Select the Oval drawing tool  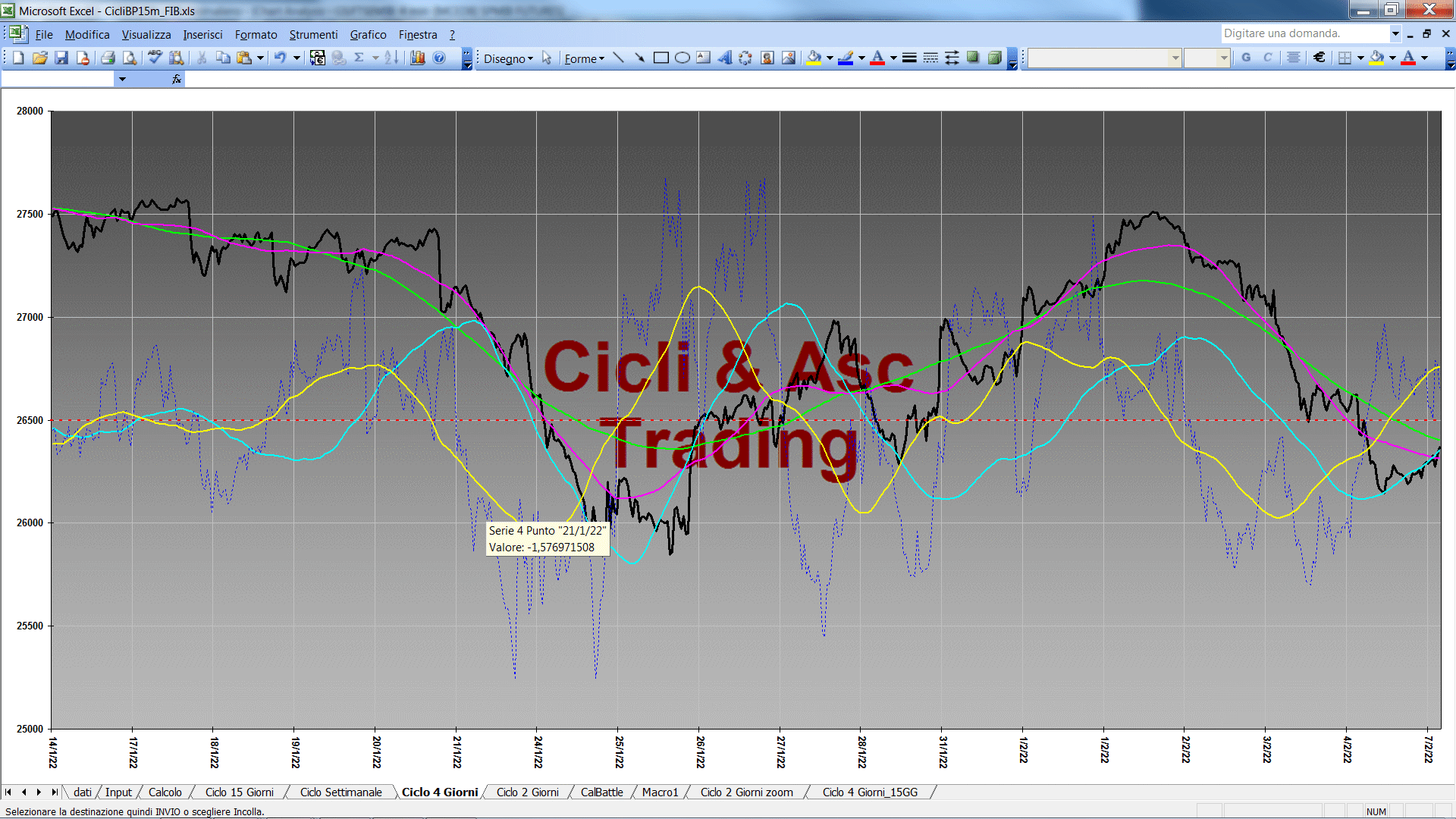coord(682,58)
